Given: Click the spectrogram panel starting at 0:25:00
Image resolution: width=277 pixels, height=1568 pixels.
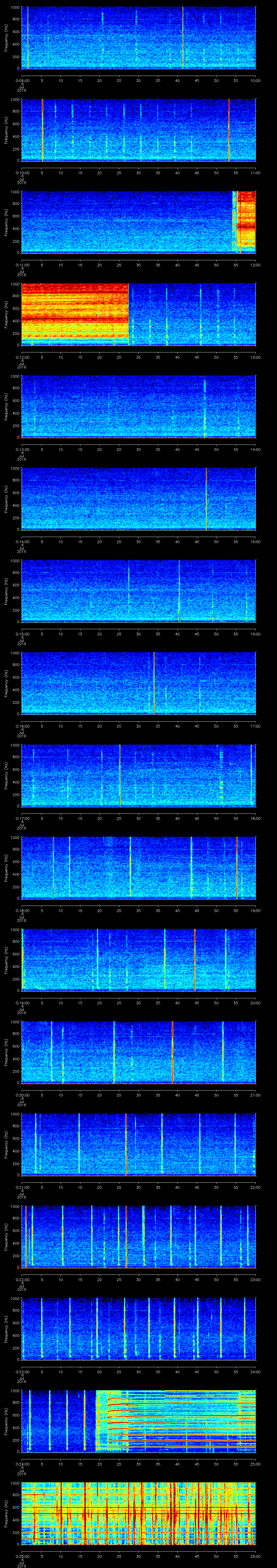Looking at the screenshot, I should pyautogui.click(x=139, y=1513).
